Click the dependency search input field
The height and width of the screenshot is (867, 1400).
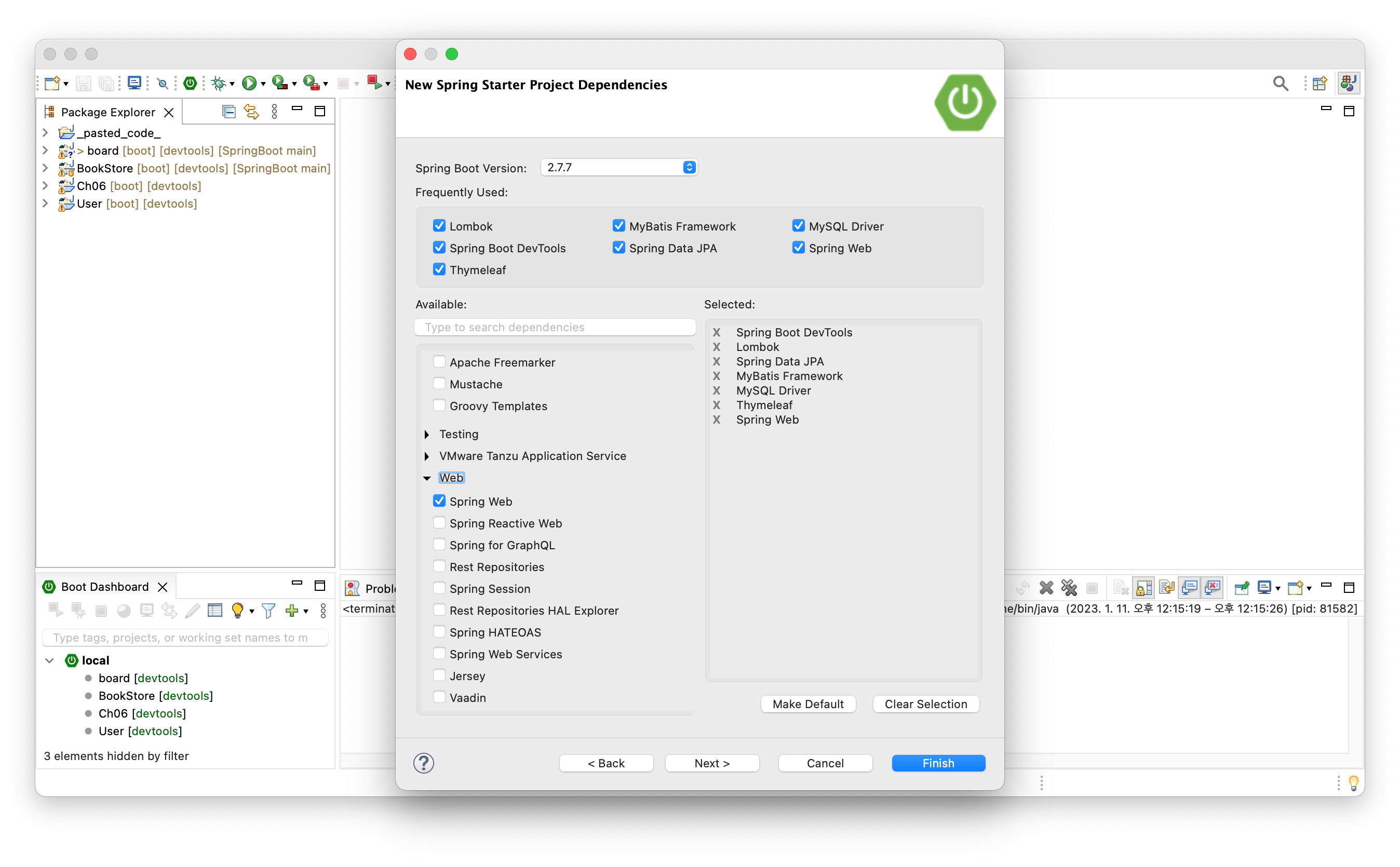(x=555, y=327)
